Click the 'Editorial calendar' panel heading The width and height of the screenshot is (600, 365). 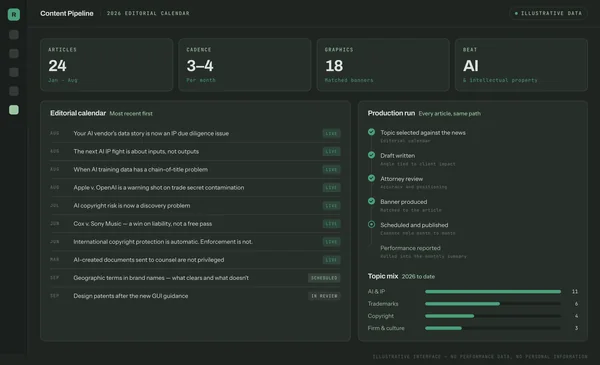(x=78, y=113)
